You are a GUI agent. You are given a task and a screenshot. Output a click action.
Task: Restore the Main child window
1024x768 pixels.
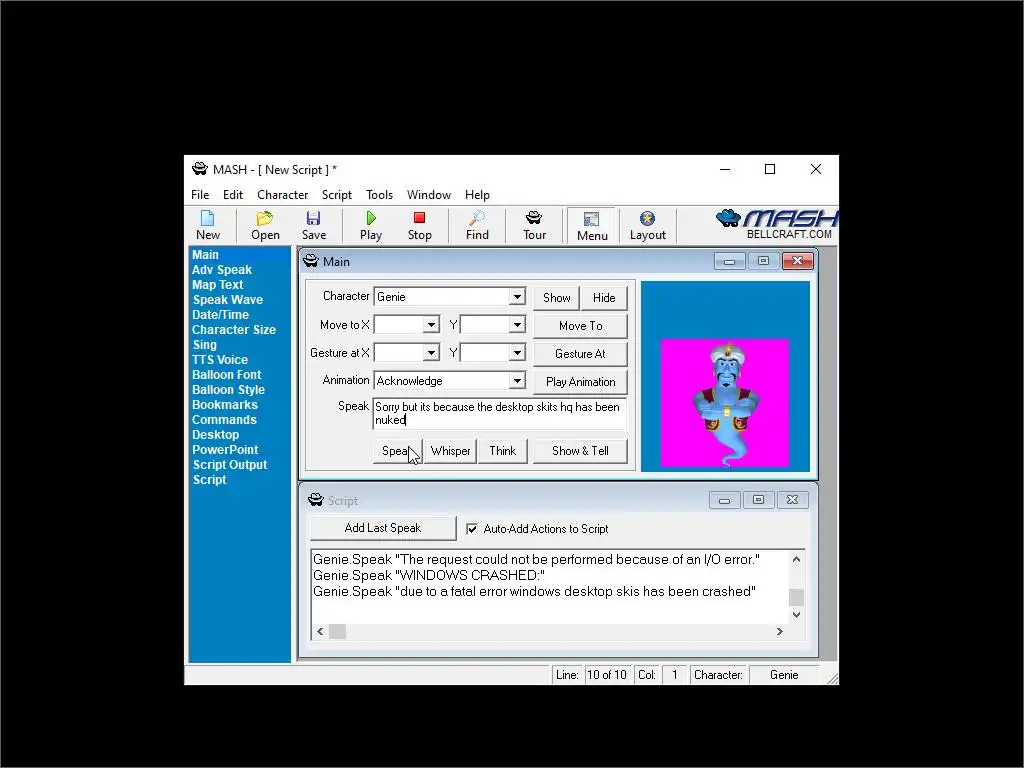click(x=763, y=261)
